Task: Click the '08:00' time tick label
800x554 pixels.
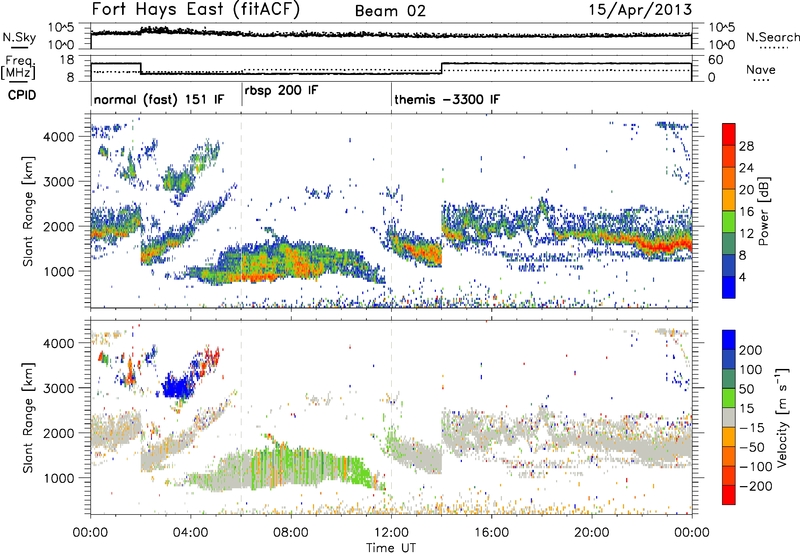Action: [291, 533]
